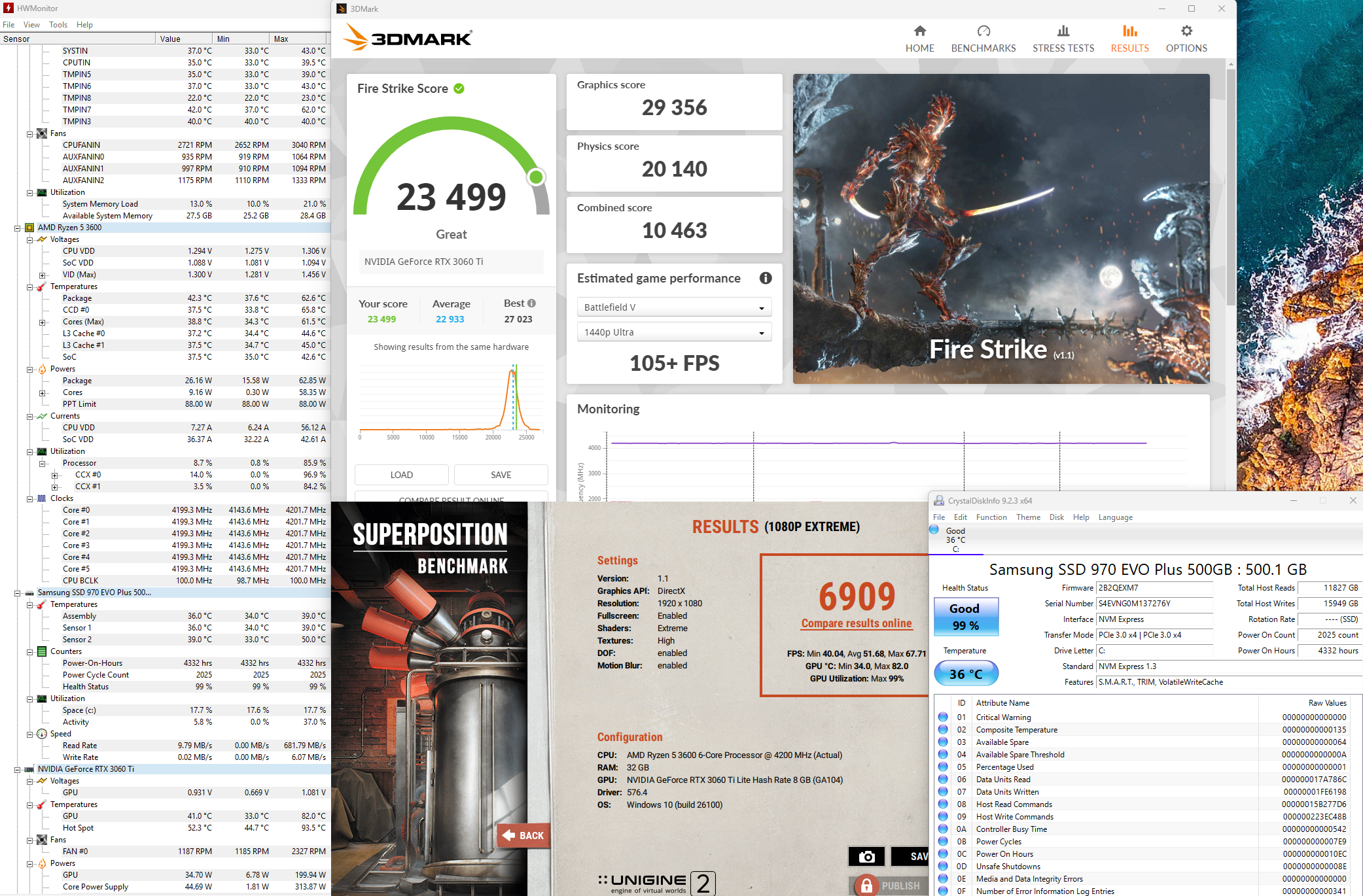1363x896 pixels.
Task: Click the Average score 22 933 value
Action: (x=450, y=319)
